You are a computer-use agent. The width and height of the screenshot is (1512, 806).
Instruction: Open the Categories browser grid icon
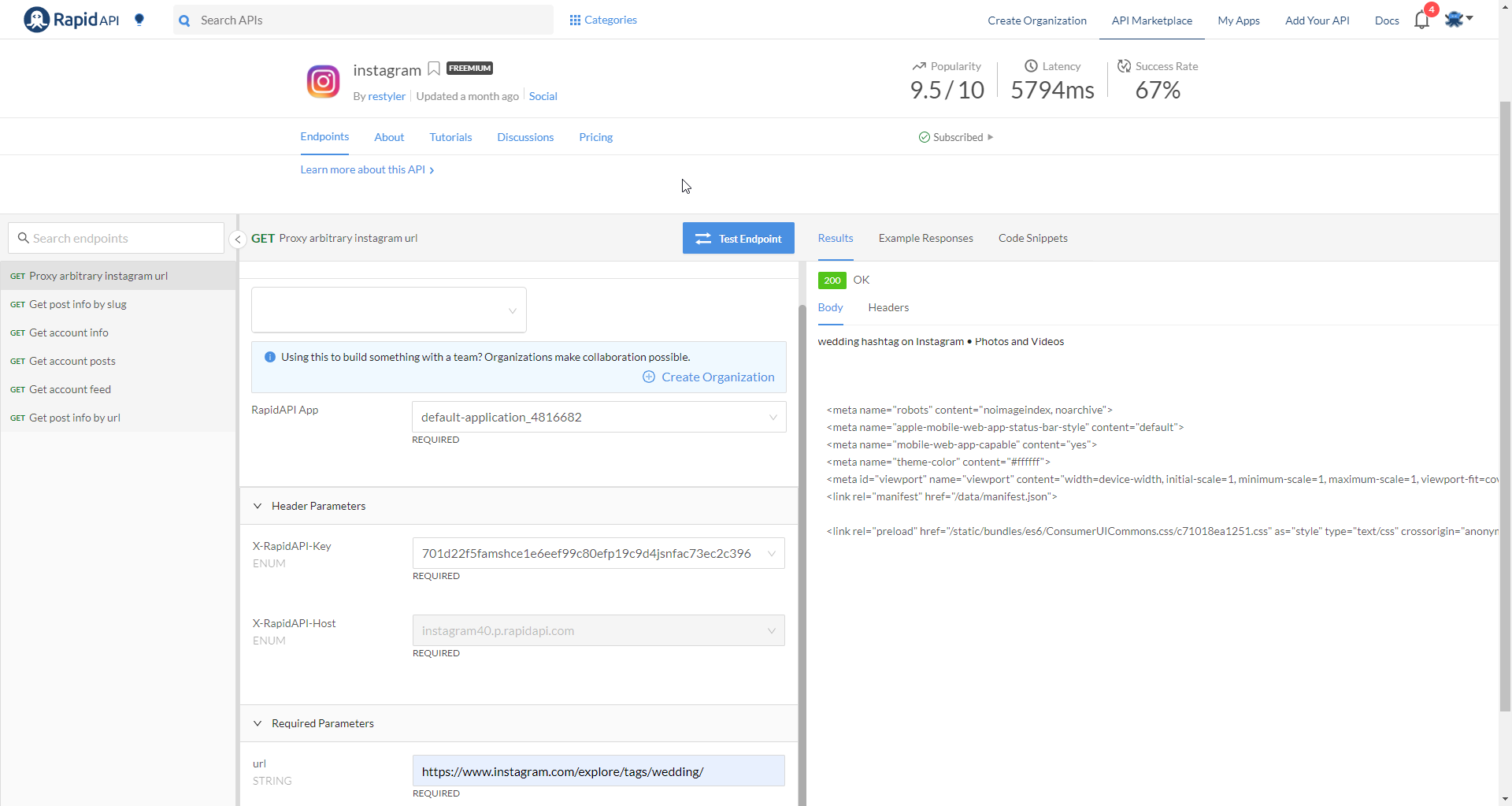tap(576, 19)
